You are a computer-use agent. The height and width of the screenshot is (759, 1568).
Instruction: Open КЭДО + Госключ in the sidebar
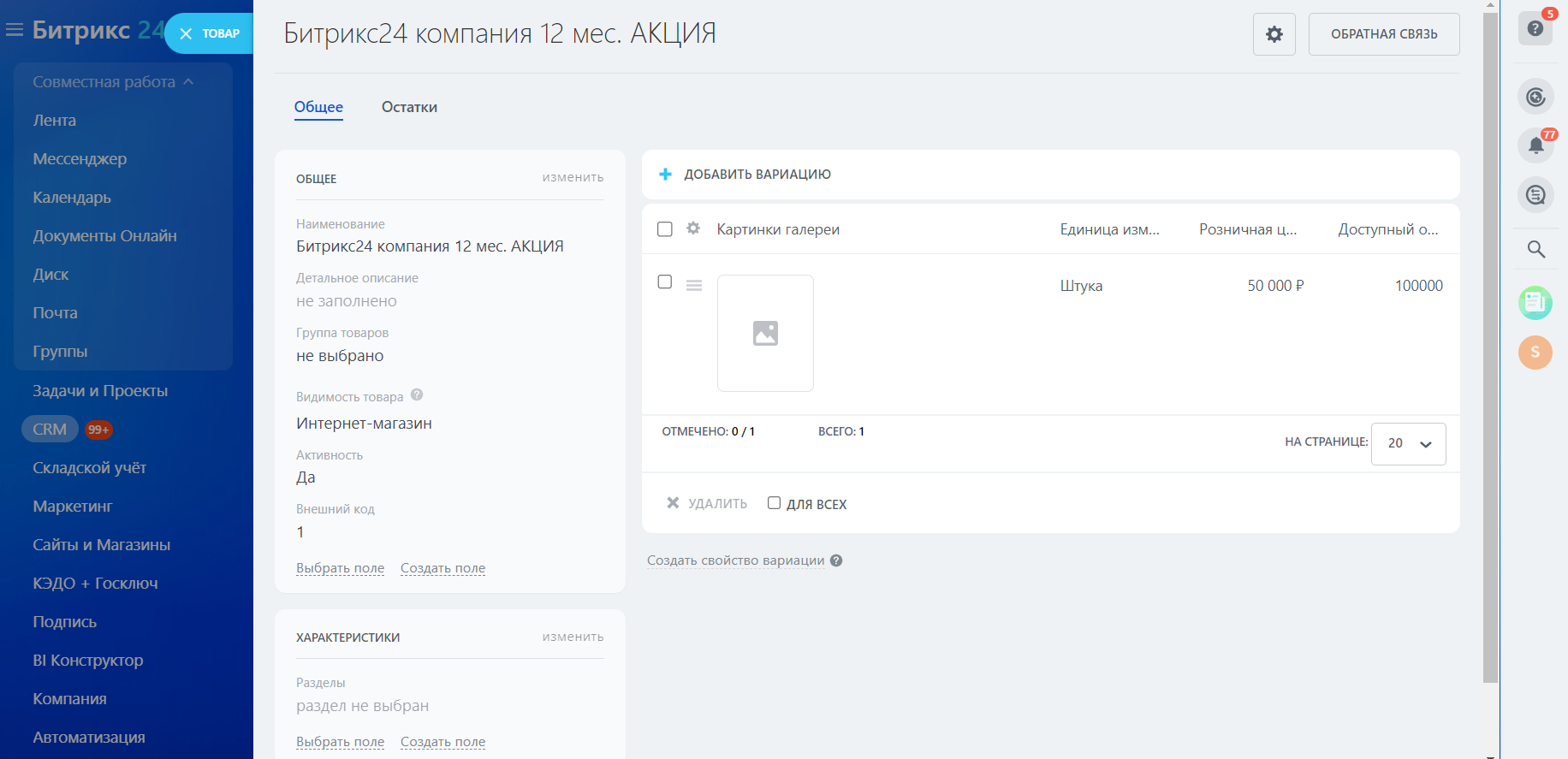[x=95, y=584]
